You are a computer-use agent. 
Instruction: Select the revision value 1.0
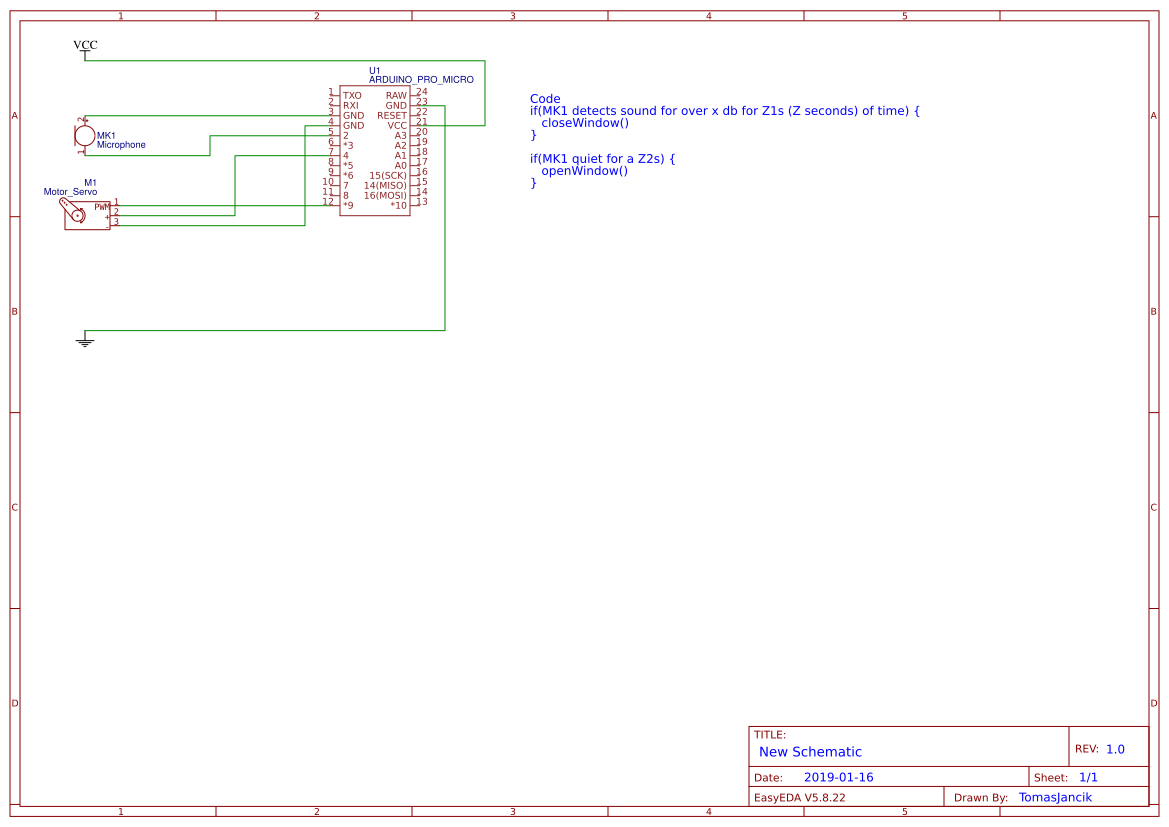tap(1115, 749)
